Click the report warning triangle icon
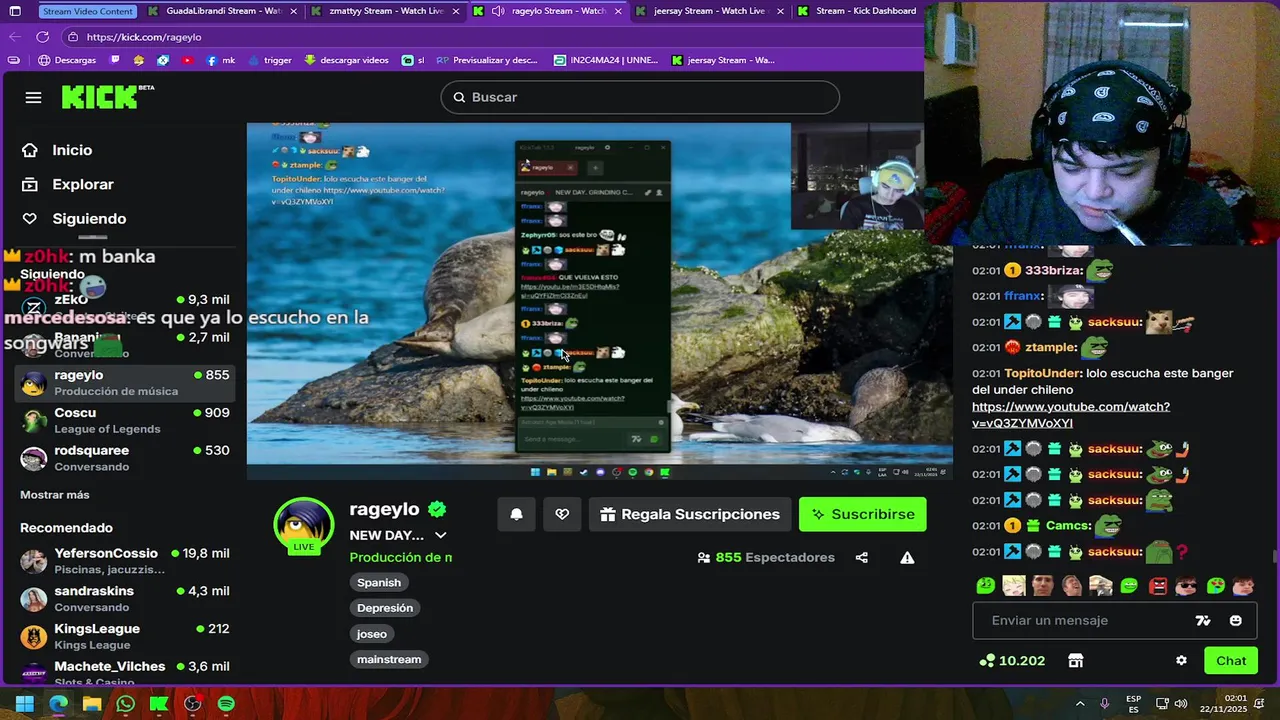The height and width of the screenshot is (720, 1280). click(907, 557)
